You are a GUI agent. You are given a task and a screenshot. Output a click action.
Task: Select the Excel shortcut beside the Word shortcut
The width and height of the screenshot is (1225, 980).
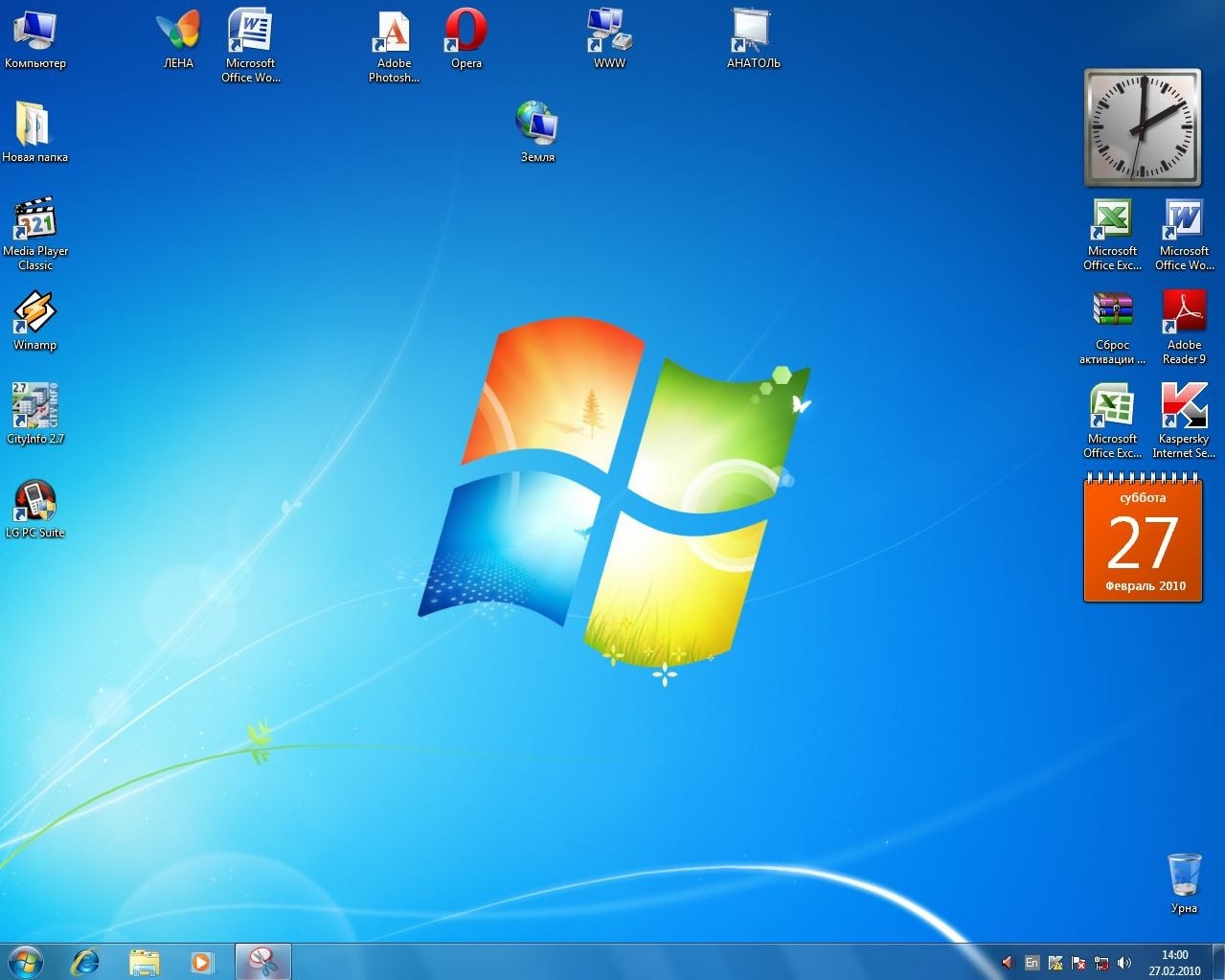[1112, 234]
